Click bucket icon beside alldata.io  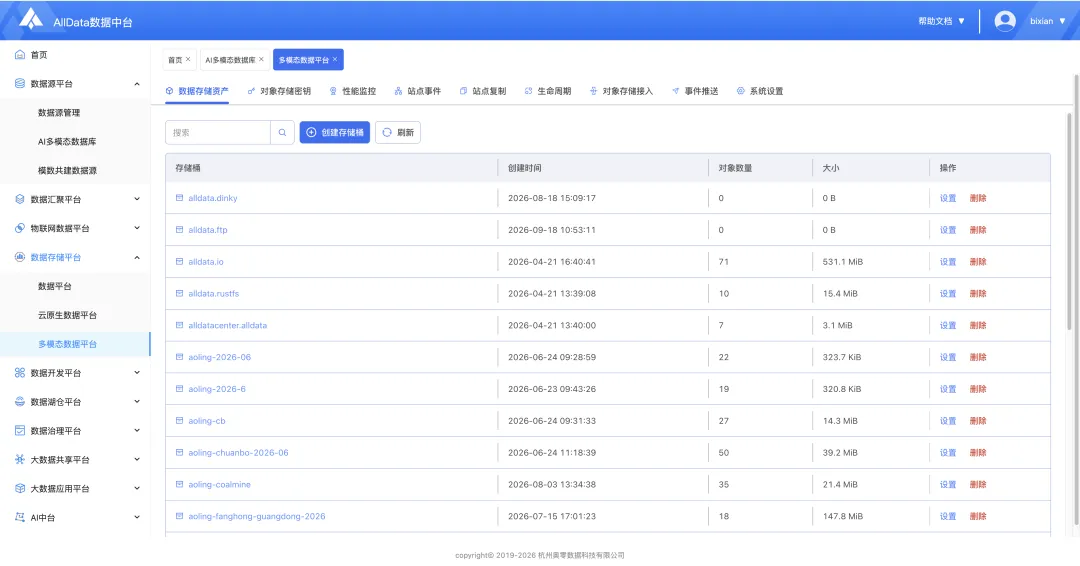point(179,262)
